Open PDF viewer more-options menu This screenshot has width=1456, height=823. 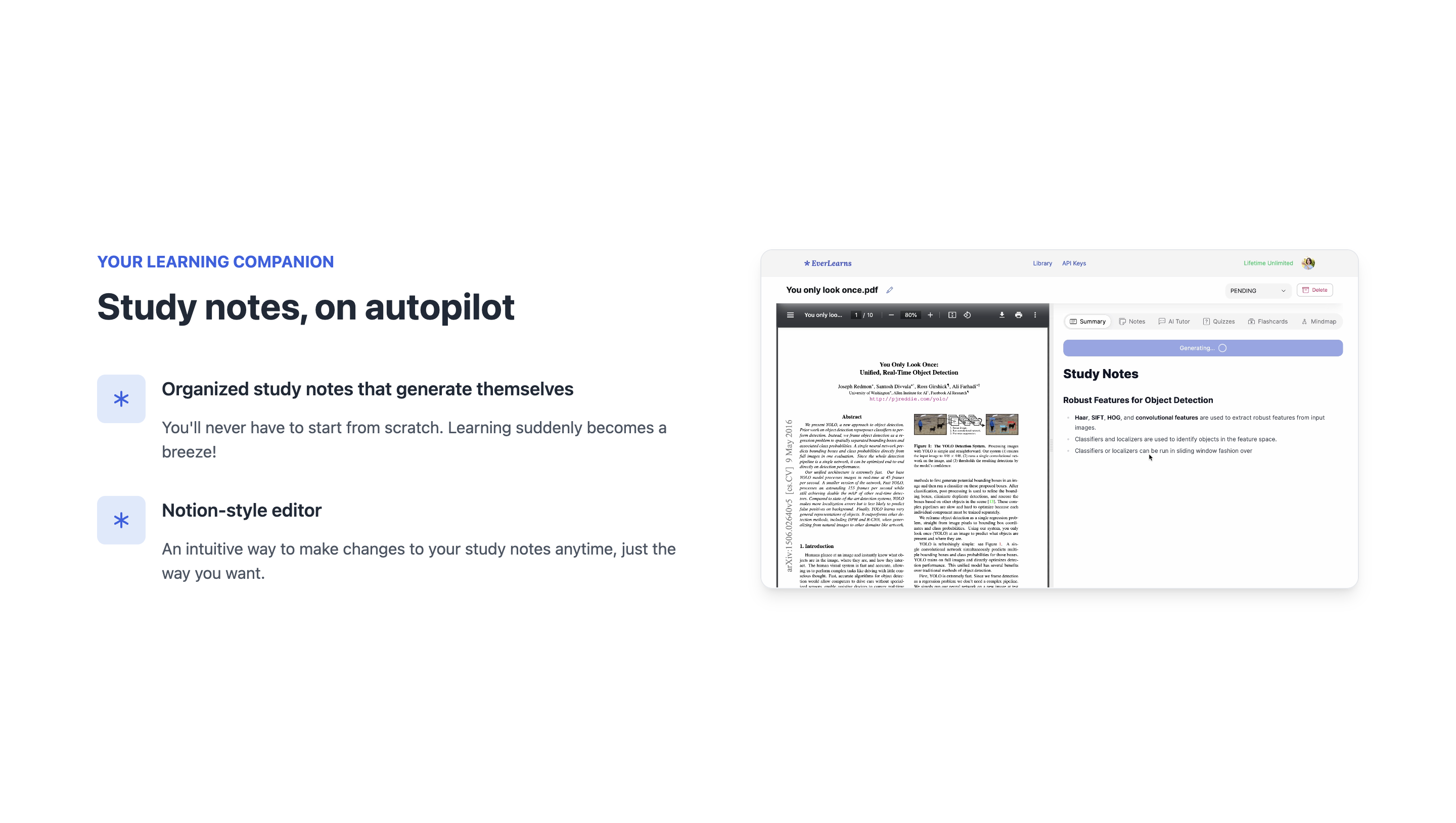(x=1035, y=315)
